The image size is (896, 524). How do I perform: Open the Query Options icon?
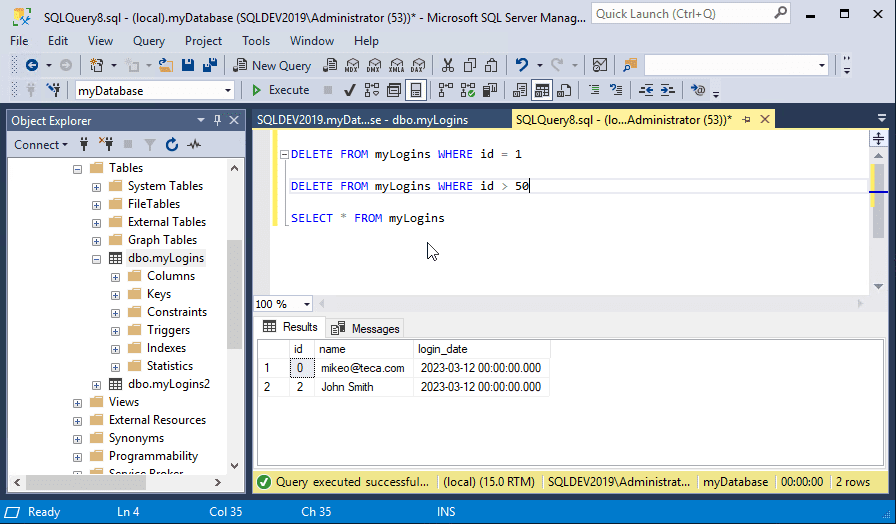[394, 90]
